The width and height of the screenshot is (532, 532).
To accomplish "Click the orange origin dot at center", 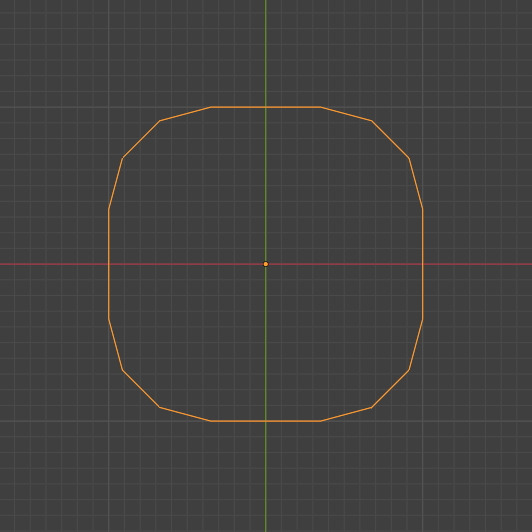I will tap(266, 264).
